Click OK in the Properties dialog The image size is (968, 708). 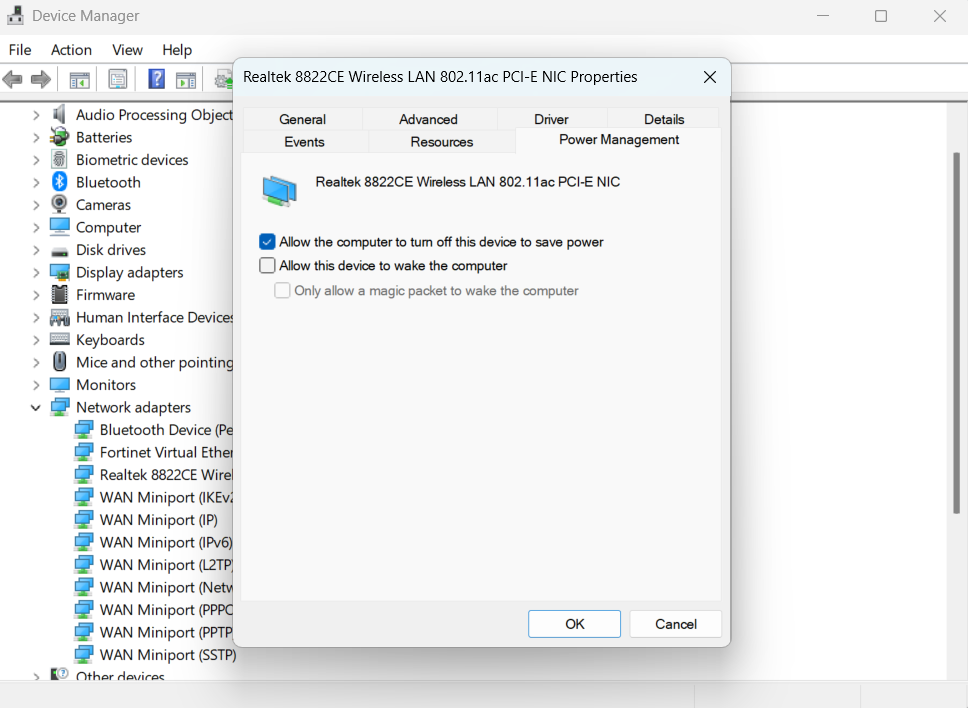[574, 624]
